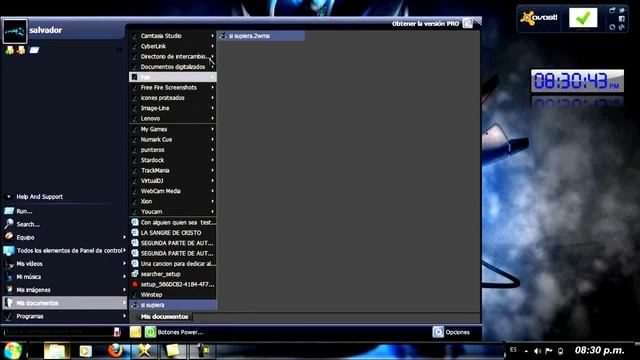Image resolution: width=640 pixels, height=360 pixels.
Task: Click Obtener la versión PRO link
Action: (x=425, y=24)
